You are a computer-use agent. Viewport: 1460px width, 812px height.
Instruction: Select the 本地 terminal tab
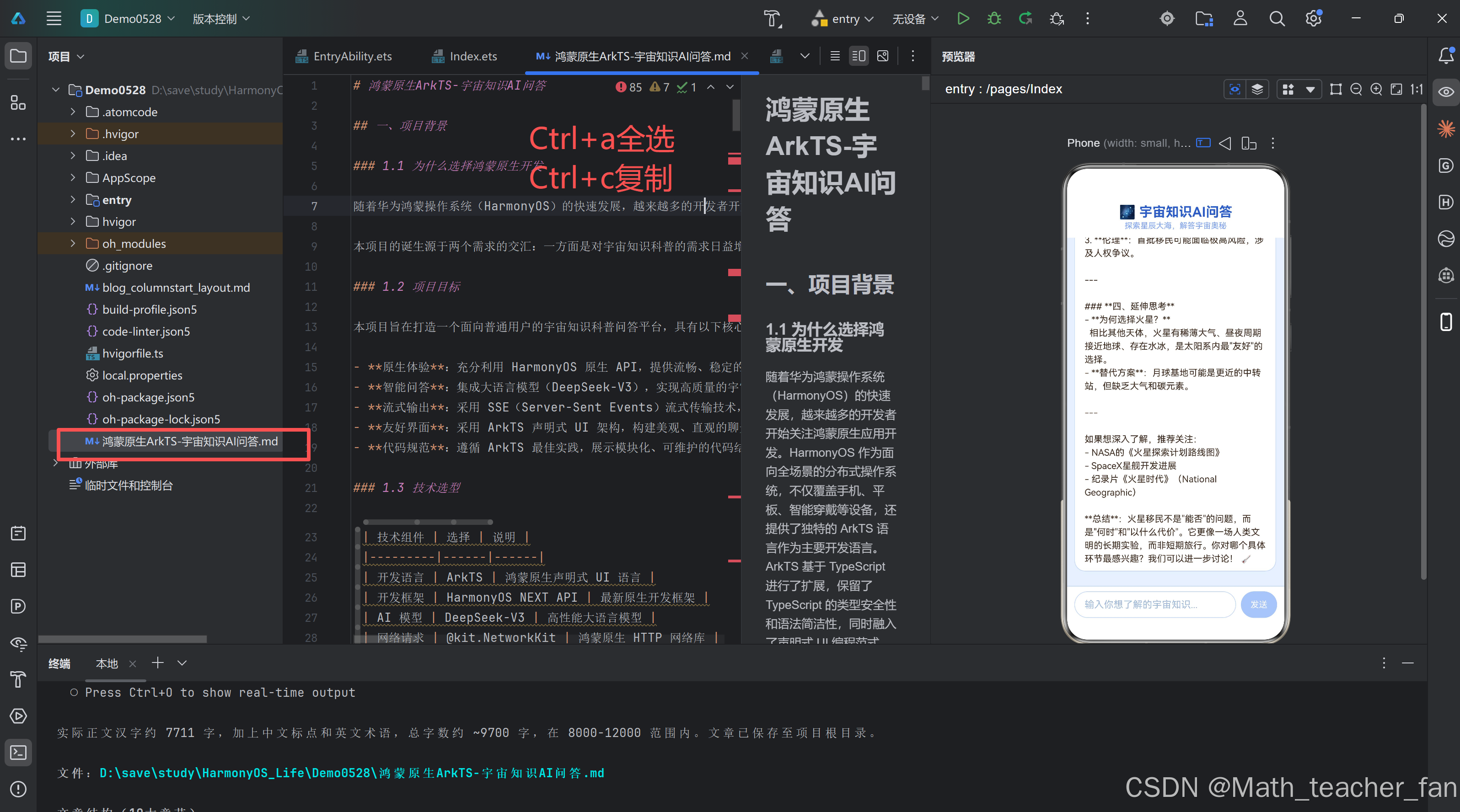point(107,663)
